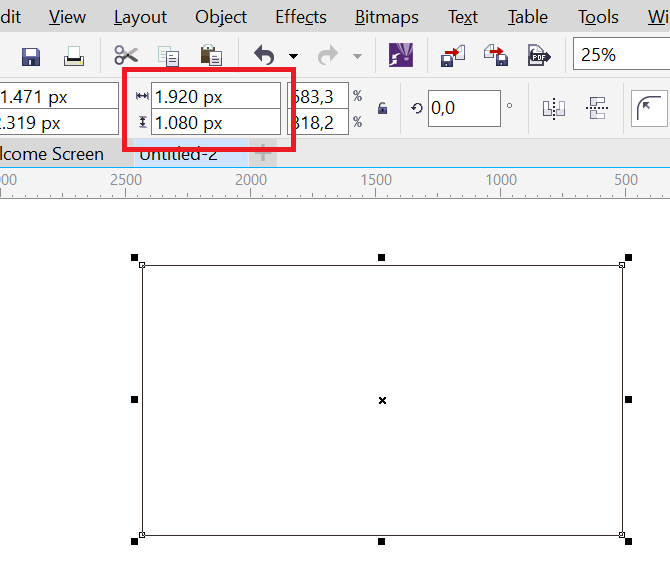Open the View menu
The image size is (670, 588).
(x=67, y=17)
